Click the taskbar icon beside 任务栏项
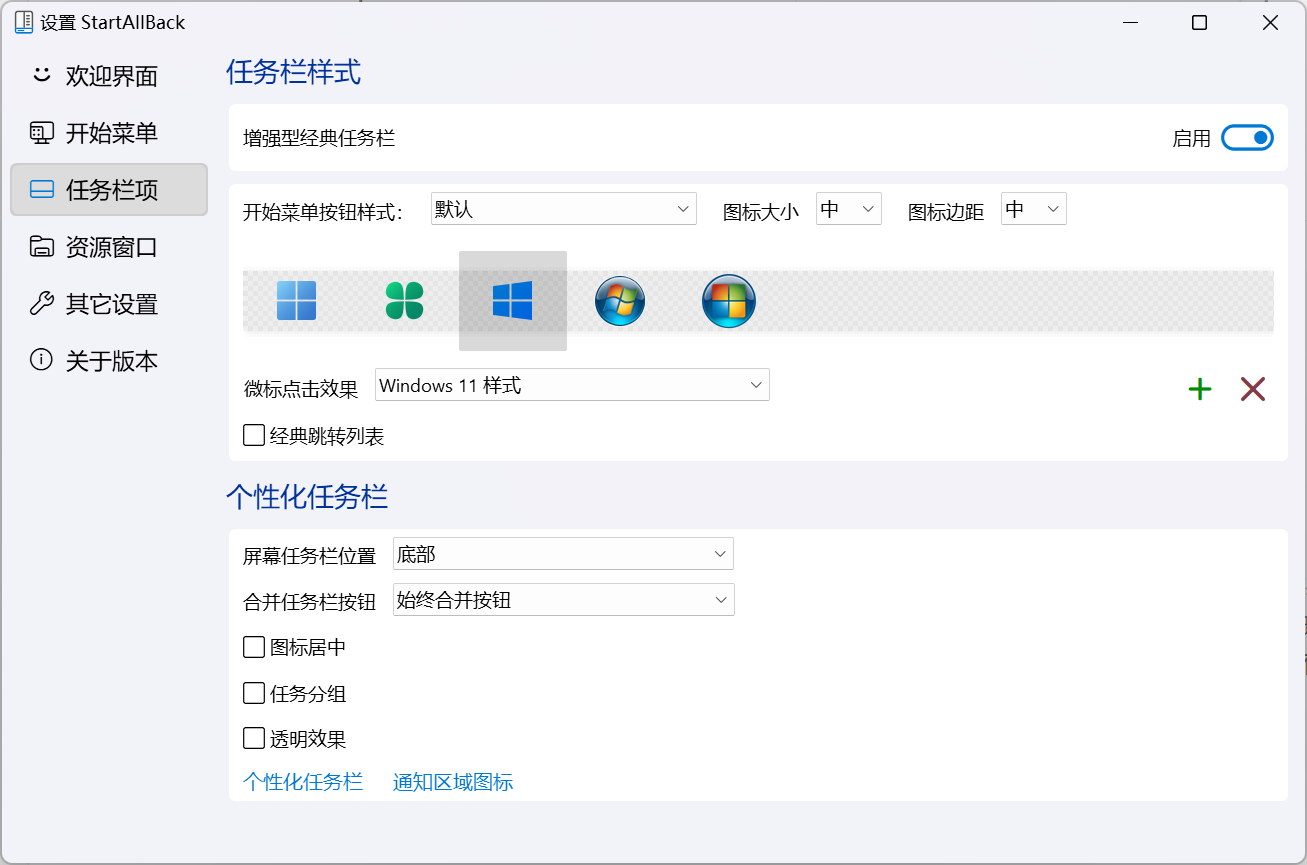1307x865 pixels. pos(41,189)
